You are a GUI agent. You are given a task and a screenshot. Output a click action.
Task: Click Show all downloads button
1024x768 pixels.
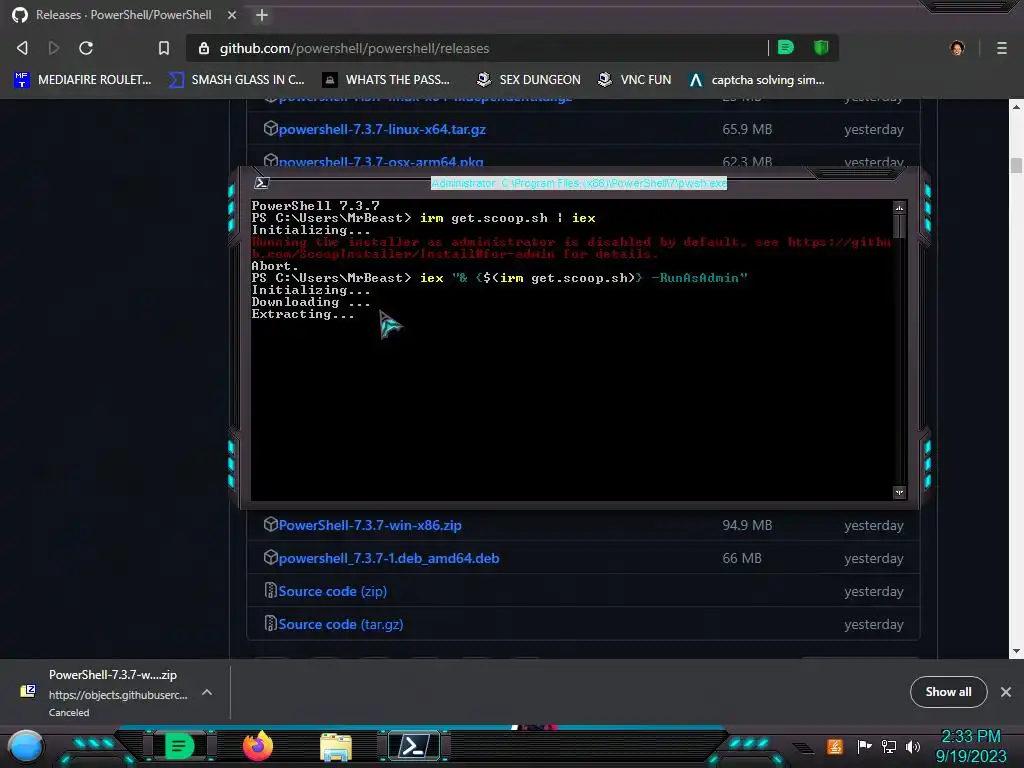click(948, 692)
